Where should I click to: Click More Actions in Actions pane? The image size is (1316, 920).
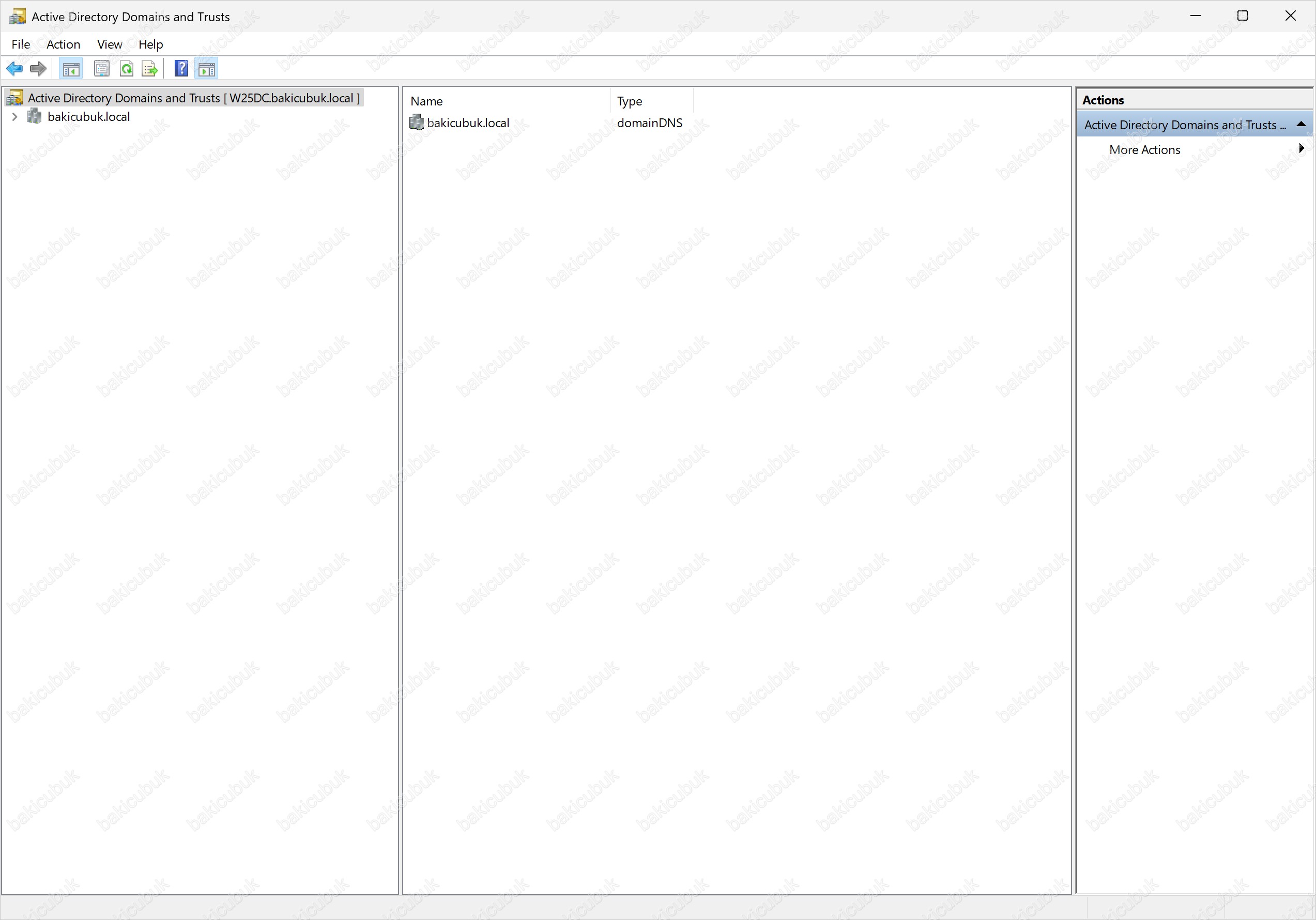click(1144, 149)
